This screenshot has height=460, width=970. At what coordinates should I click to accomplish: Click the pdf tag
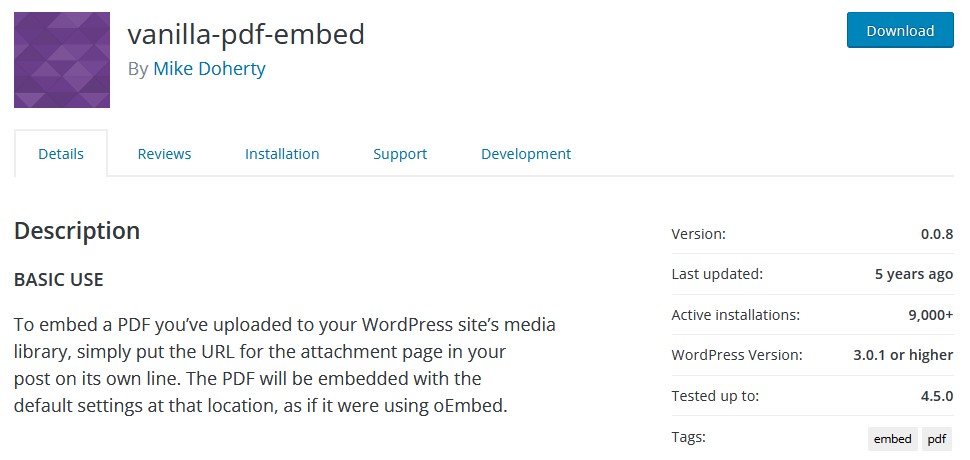click(937, 439)
